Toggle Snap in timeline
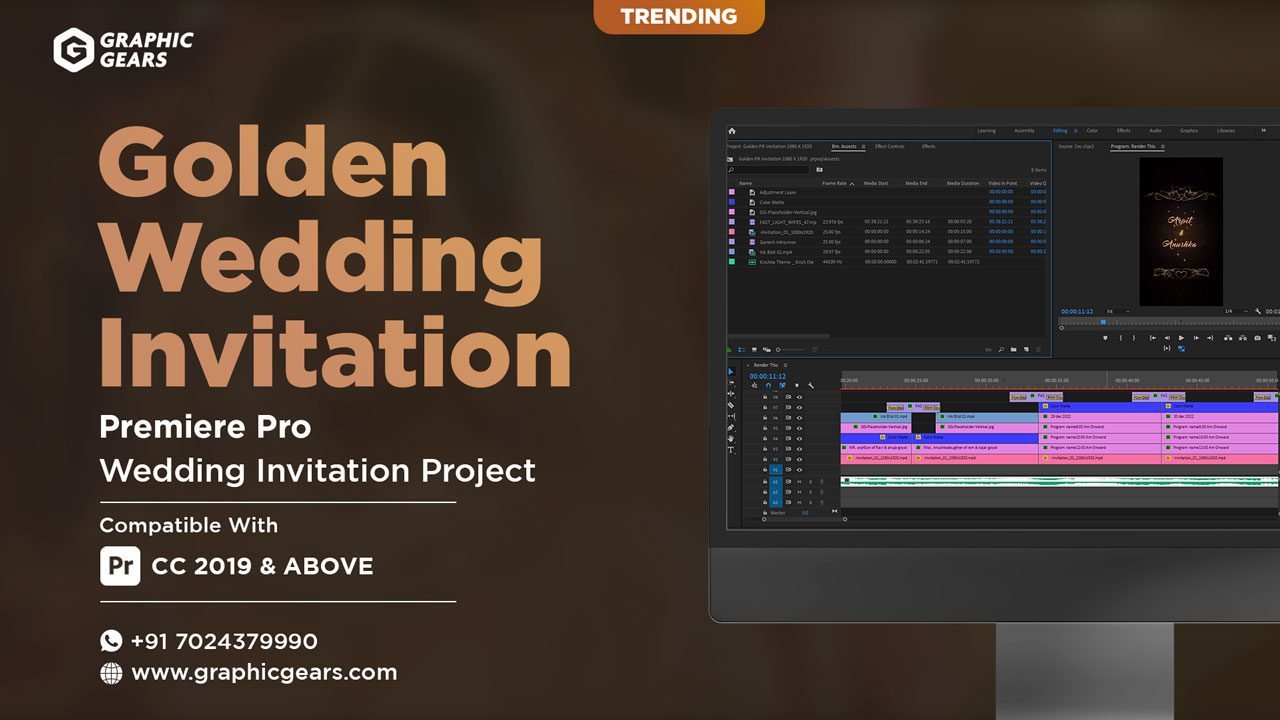Image resolution: width=1280 pixels, height=720 pixels. [768, 386]
